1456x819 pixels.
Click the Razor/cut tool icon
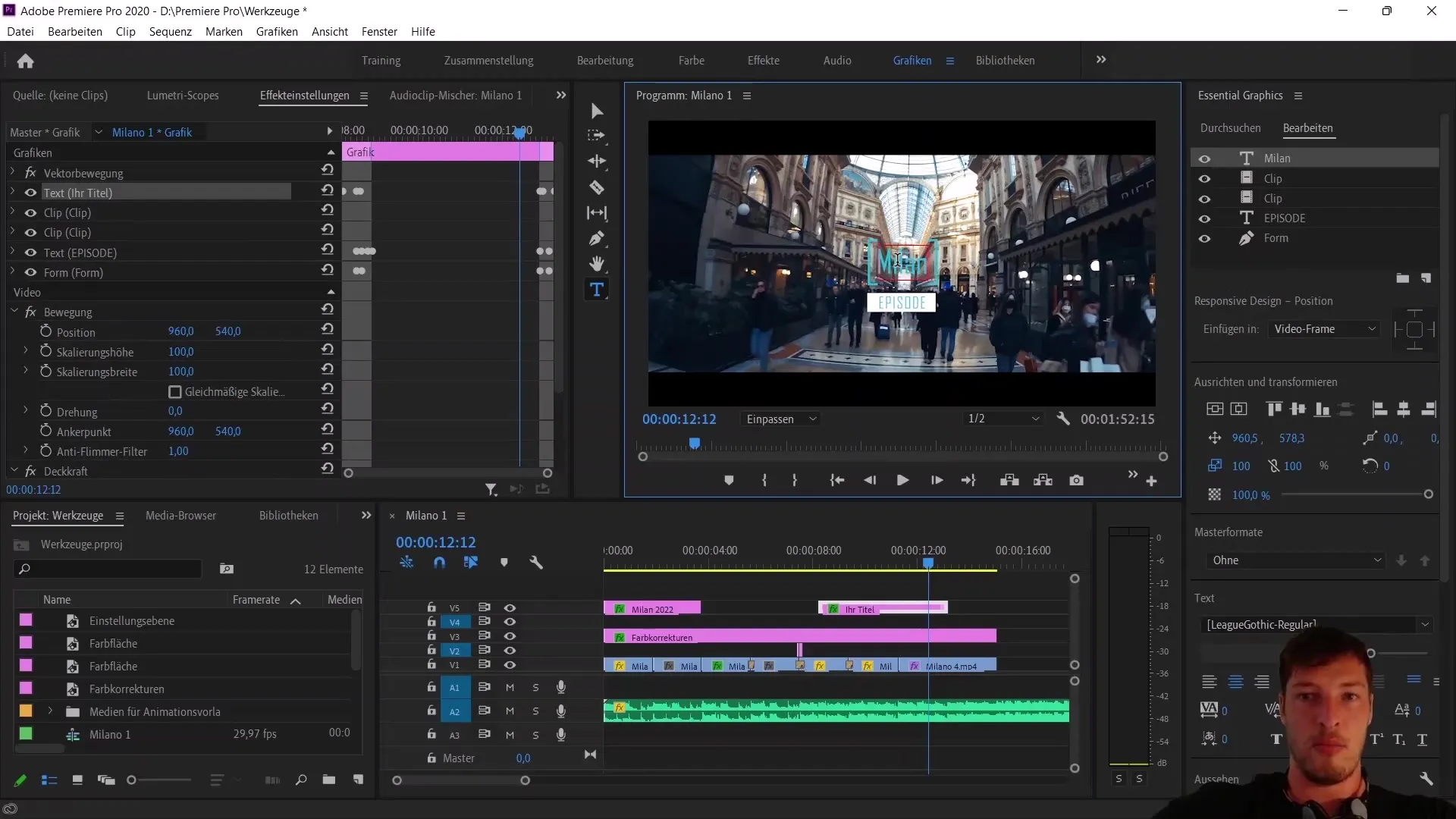(597, 187)
